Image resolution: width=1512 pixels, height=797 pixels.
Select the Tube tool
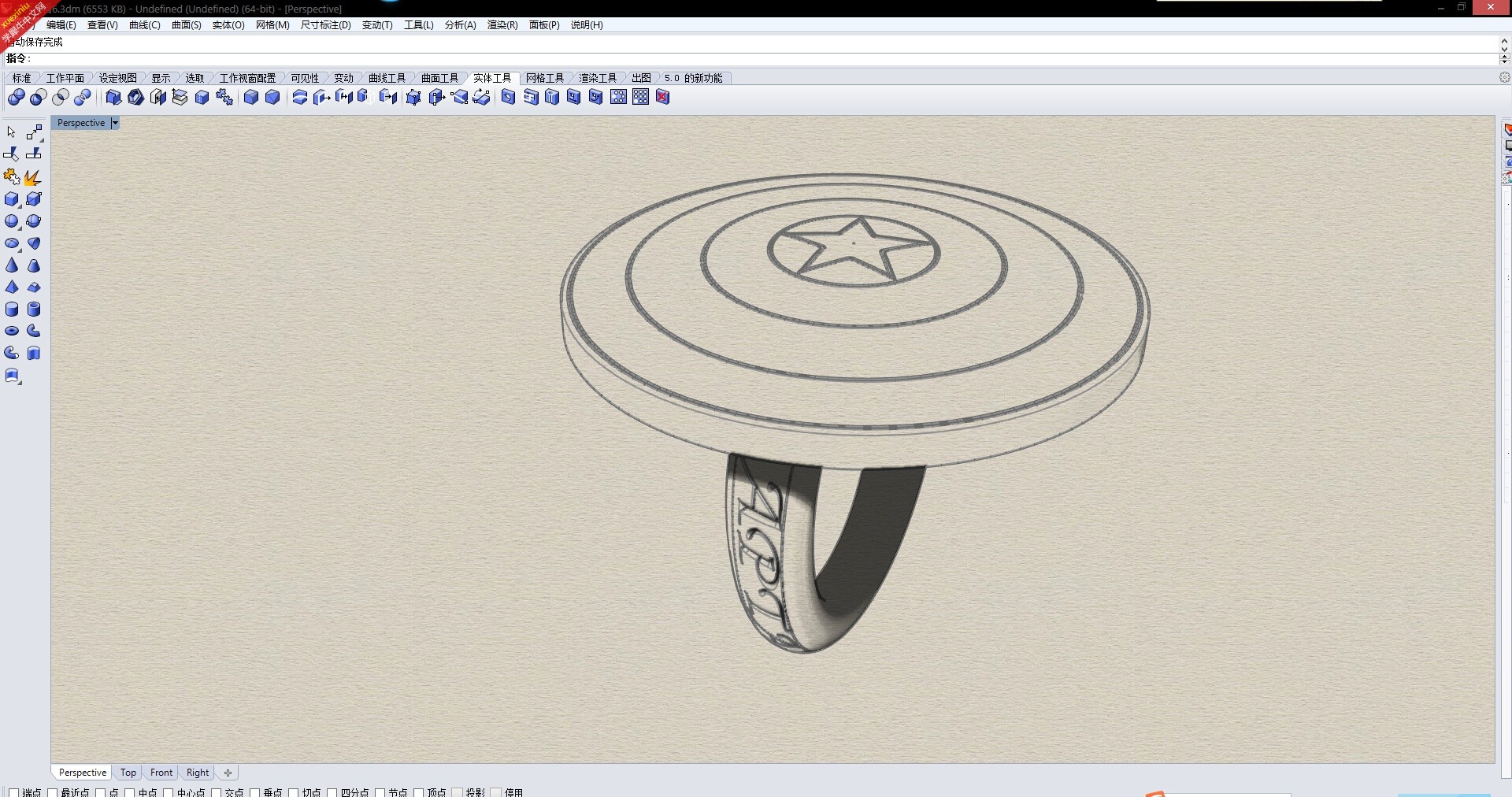click(x=33, y=310)
